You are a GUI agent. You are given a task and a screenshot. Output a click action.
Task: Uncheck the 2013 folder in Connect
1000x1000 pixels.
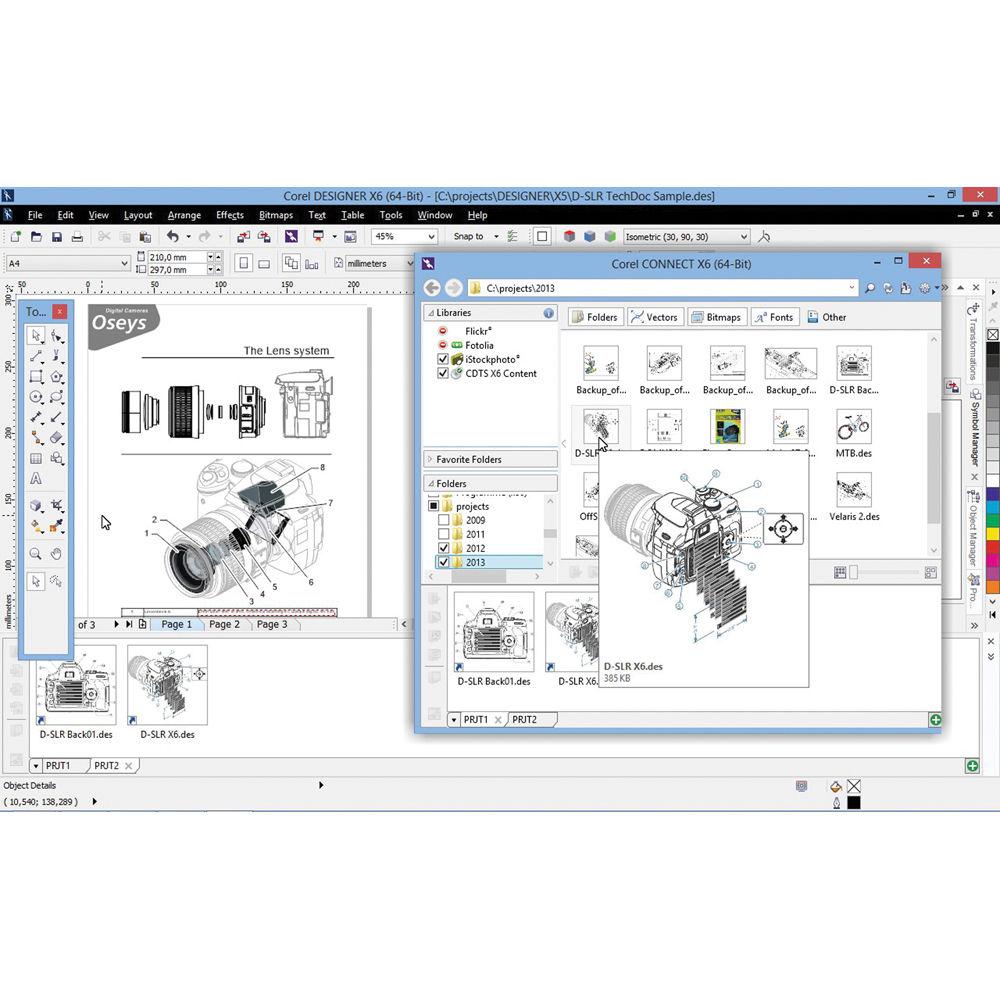point(443,562)
